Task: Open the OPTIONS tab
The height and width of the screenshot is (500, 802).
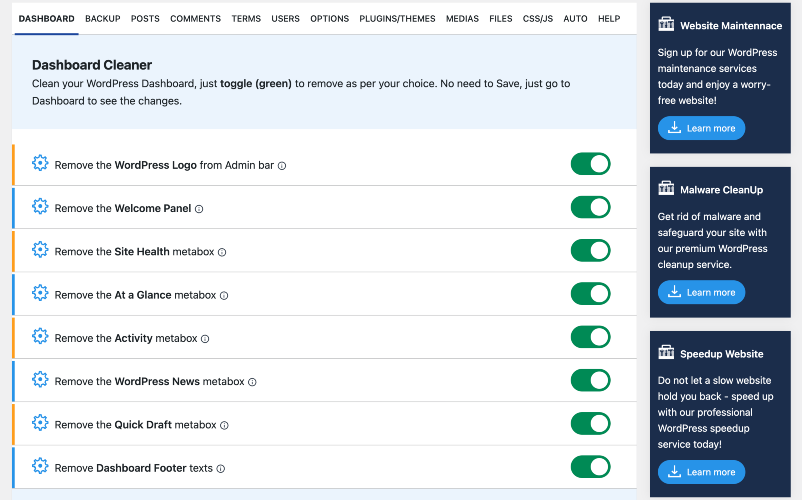Action: pyautogui.click(x=329, y=19)
